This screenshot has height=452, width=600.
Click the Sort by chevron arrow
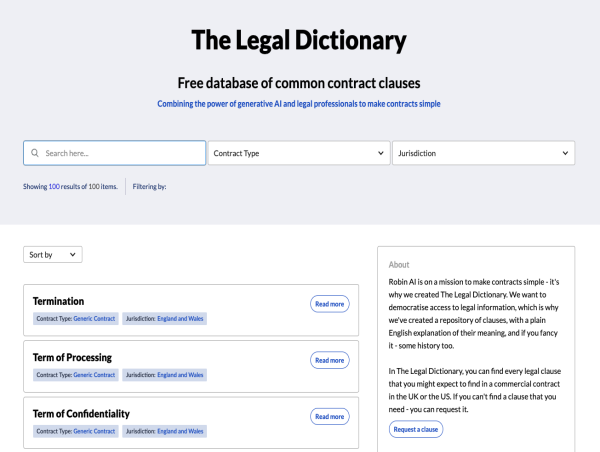pos(73,255)
